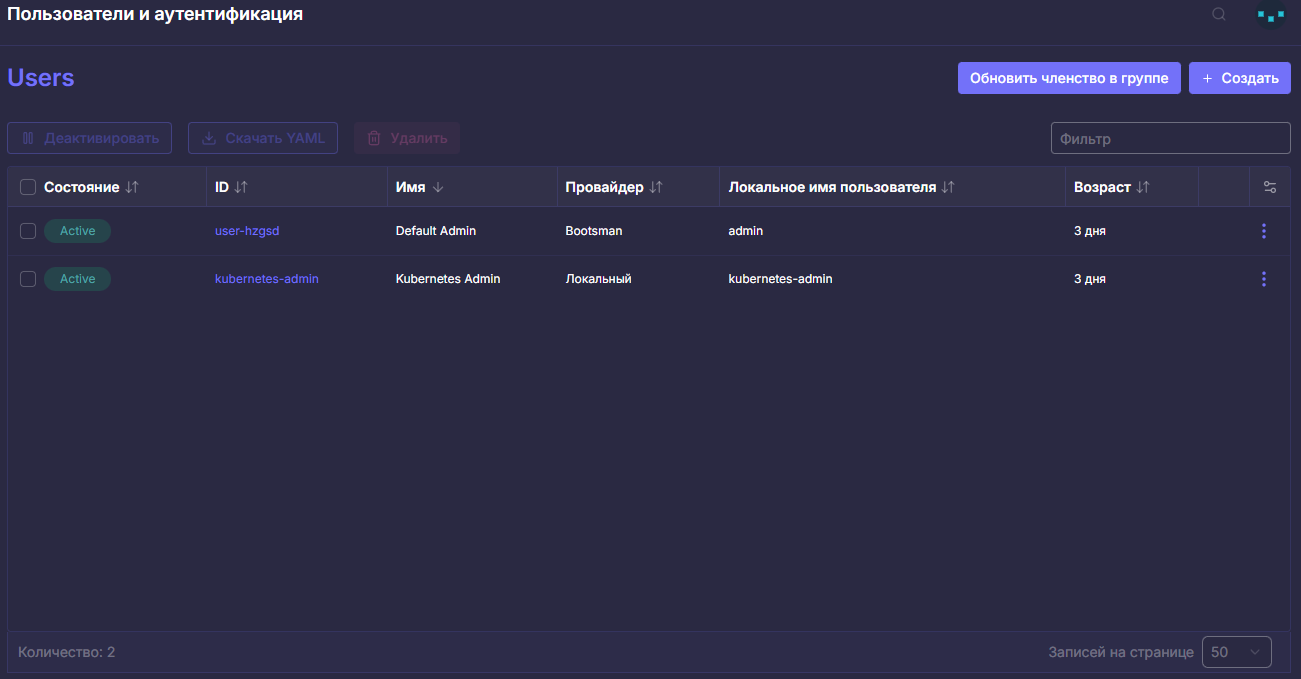Tick the select-all checkbox in table header
The height and width of the screenshot is (679, 1301).
[x=28, y=187]
